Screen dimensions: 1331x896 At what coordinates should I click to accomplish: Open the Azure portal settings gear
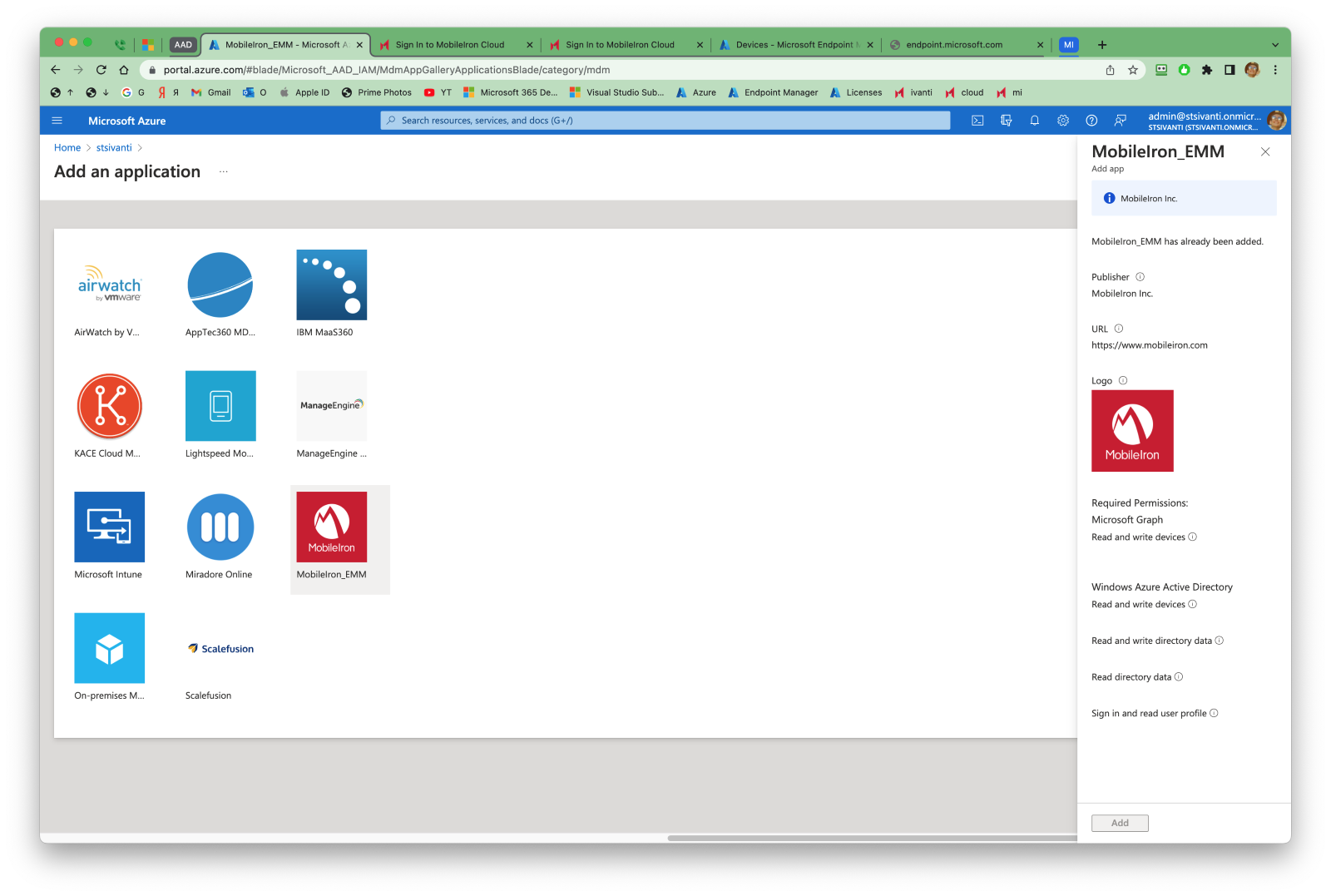point(1062,120)
